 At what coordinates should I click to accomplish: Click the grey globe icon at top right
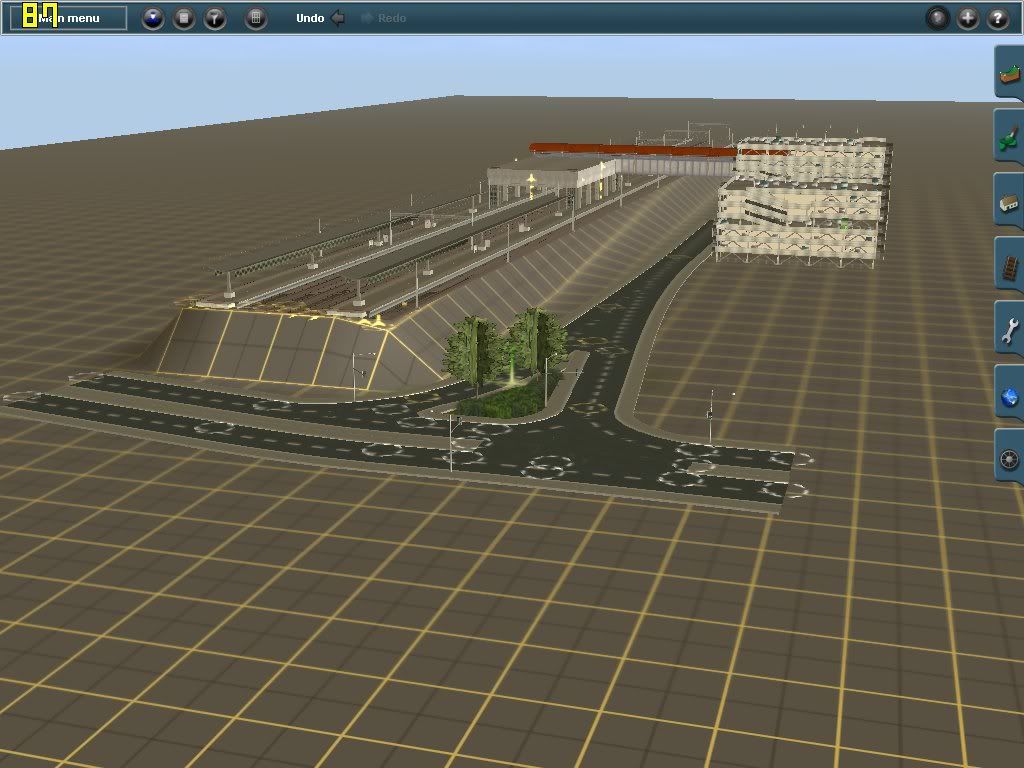click(x=937, y=18)
